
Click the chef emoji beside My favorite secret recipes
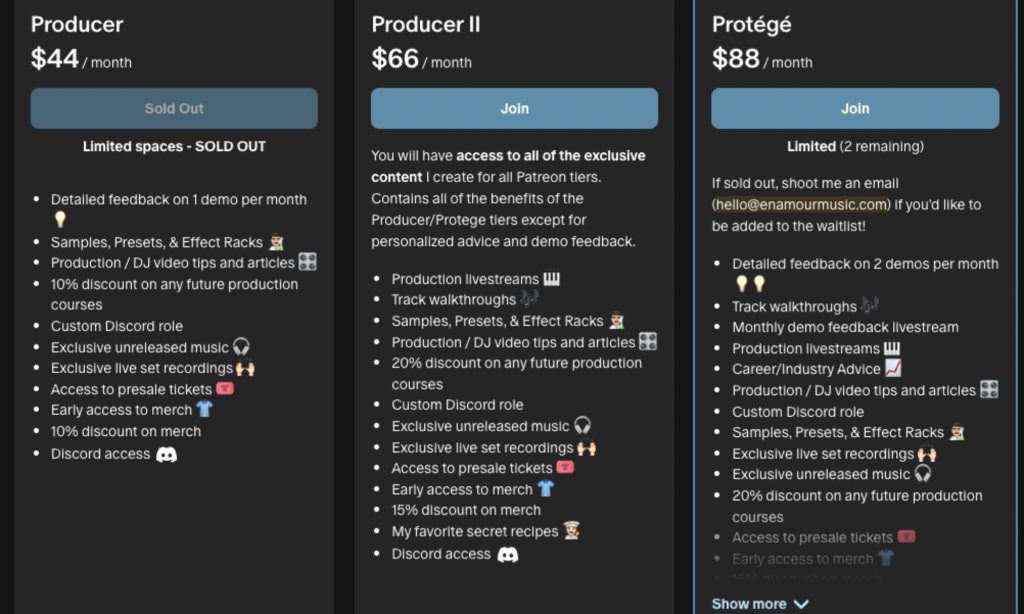(x=572, y=532)
